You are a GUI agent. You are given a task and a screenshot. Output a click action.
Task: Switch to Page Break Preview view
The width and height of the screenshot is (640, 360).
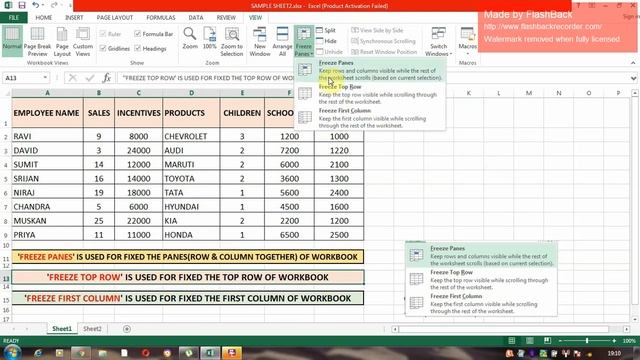tap(37, 42)
